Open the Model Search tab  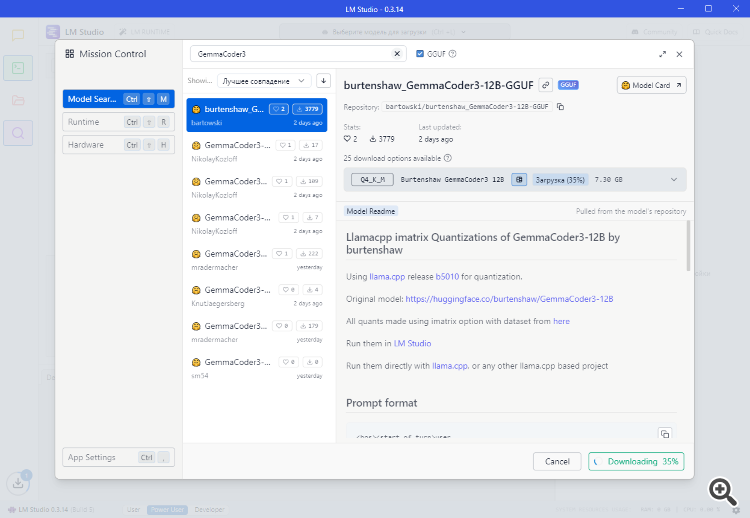(119, 99)
